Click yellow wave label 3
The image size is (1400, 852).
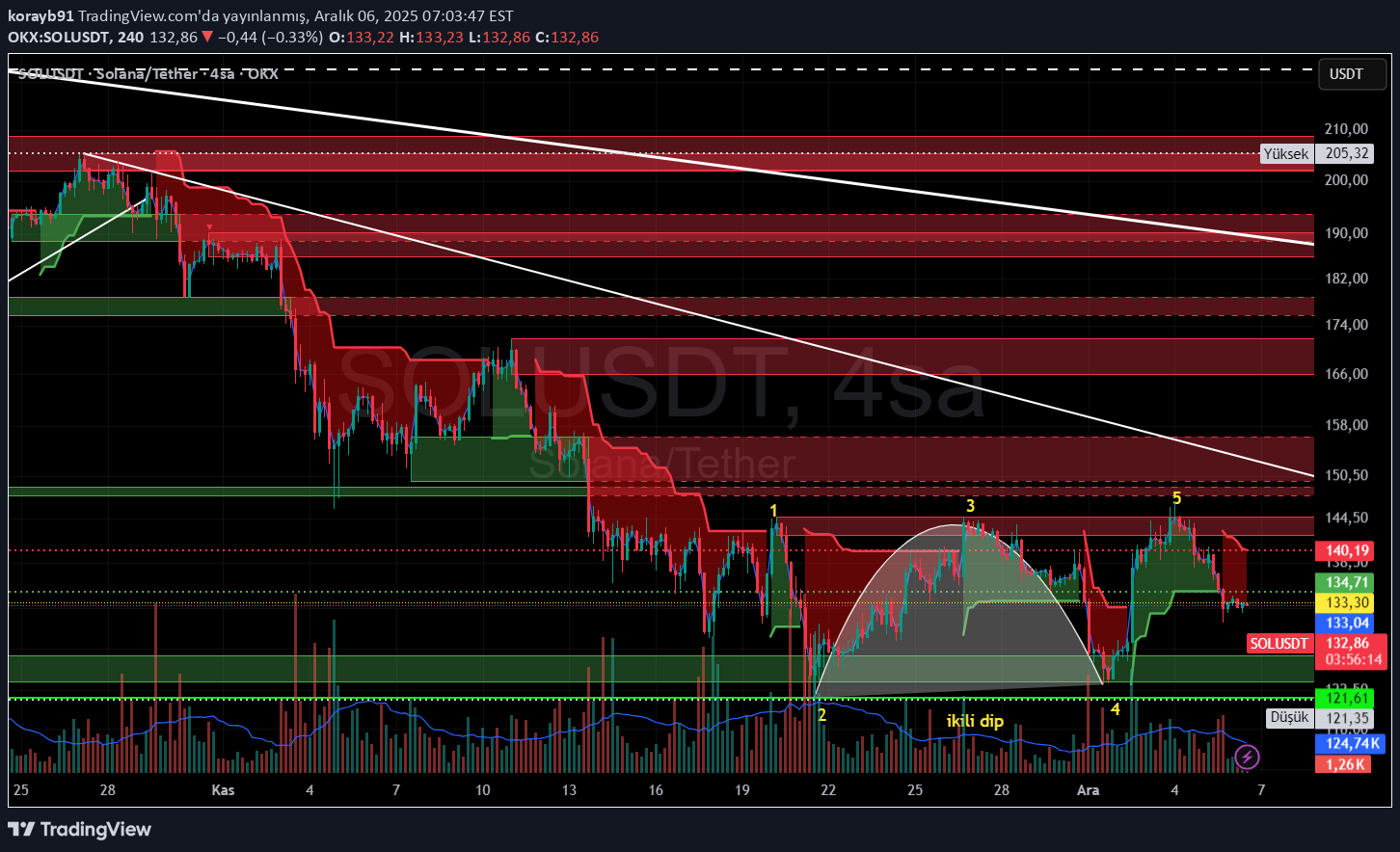tap(971, 506)
